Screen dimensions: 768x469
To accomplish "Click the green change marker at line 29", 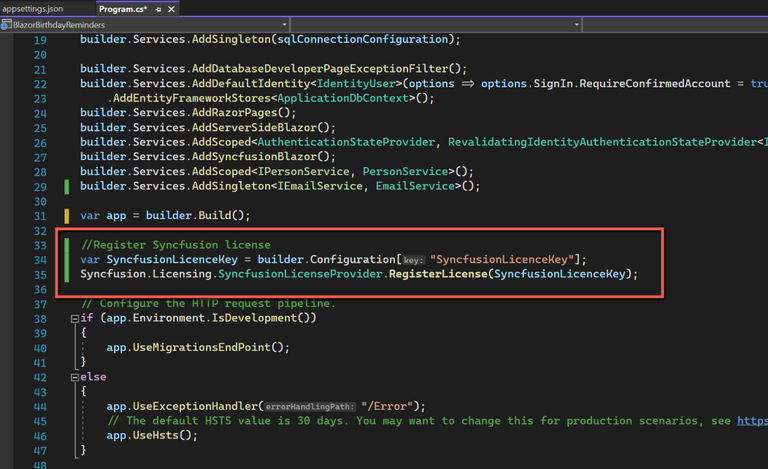I will 66,186.
